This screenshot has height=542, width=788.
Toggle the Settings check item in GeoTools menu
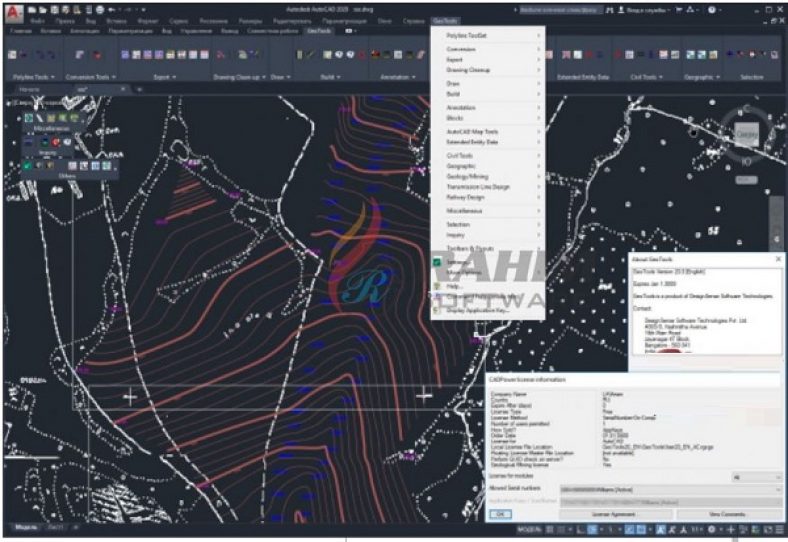coord(437,262)
